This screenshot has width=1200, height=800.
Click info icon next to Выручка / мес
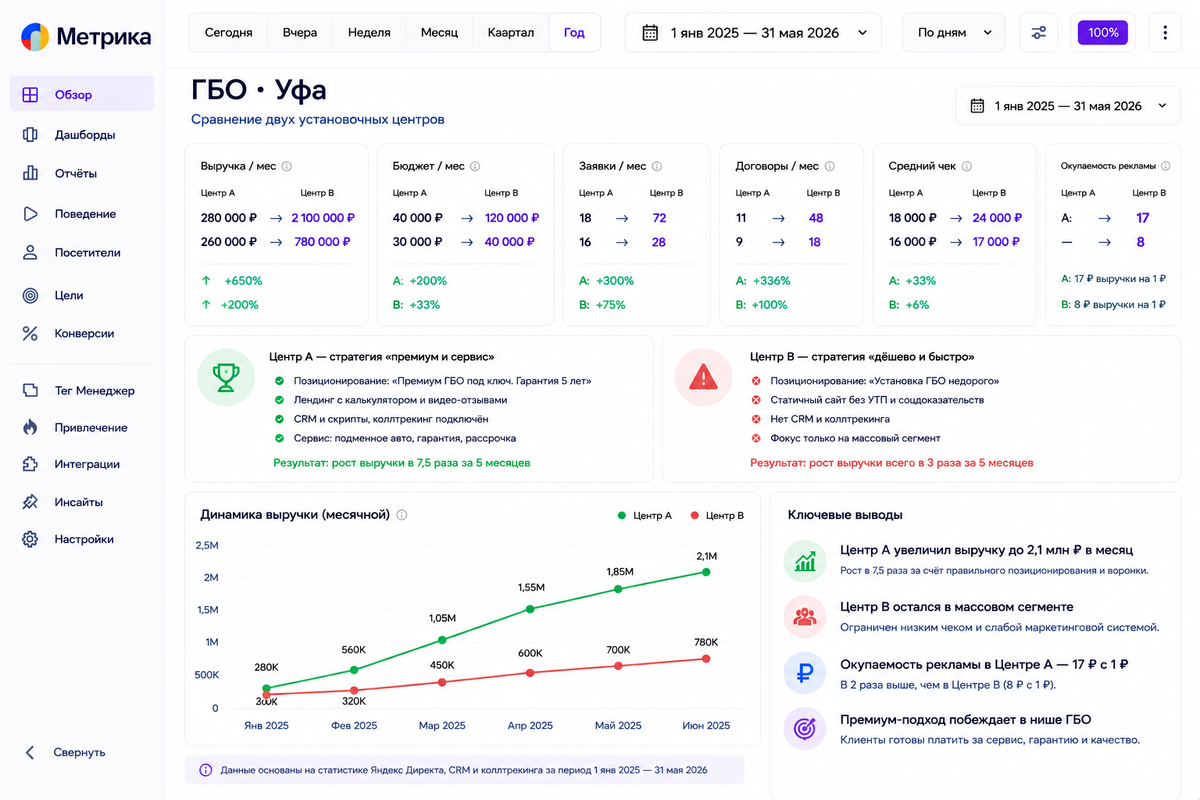click(x=287, y=167)
